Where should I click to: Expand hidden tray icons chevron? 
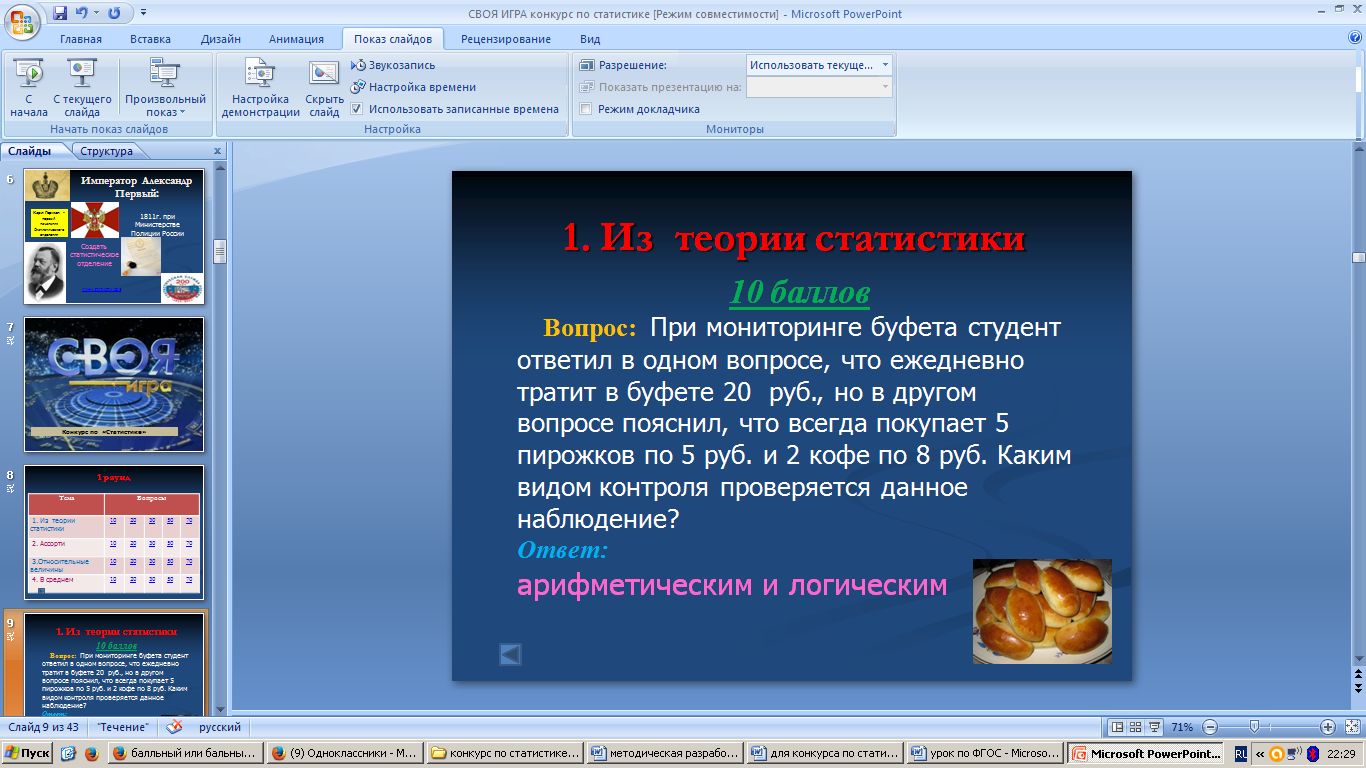coord(1261,754)
